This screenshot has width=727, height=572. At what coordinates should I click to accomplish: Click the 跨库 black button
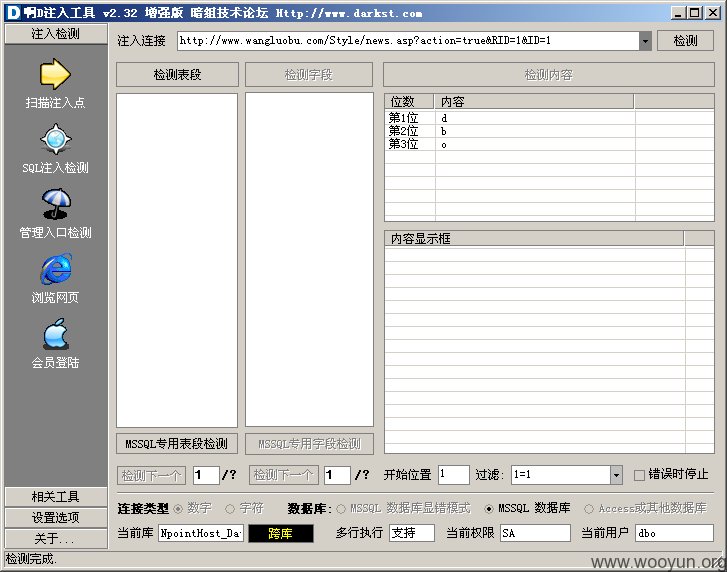coord(281,534)
